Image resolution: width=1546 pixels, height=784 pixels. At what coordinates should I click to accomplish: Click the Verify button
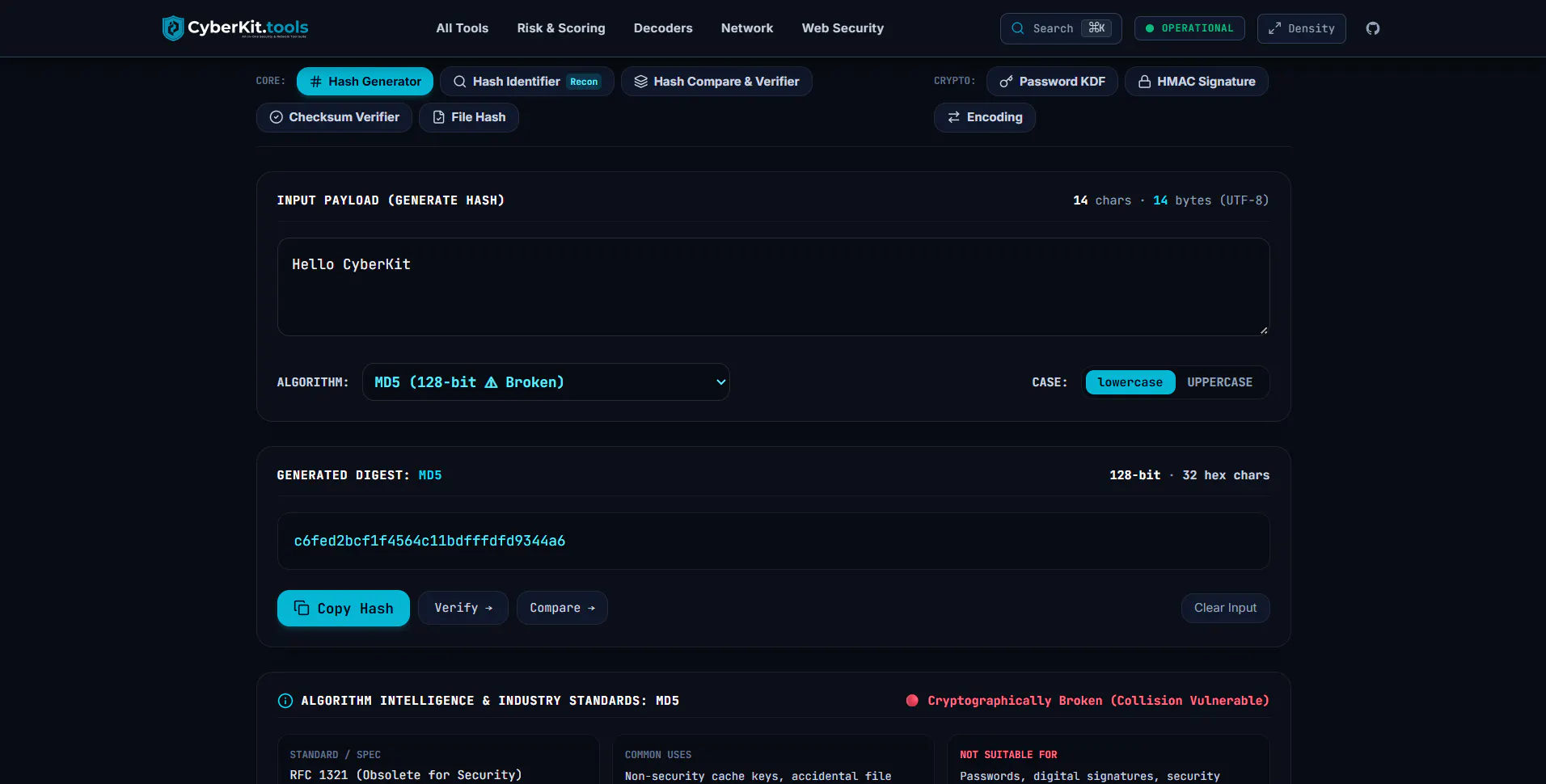[x=463, y=608]
